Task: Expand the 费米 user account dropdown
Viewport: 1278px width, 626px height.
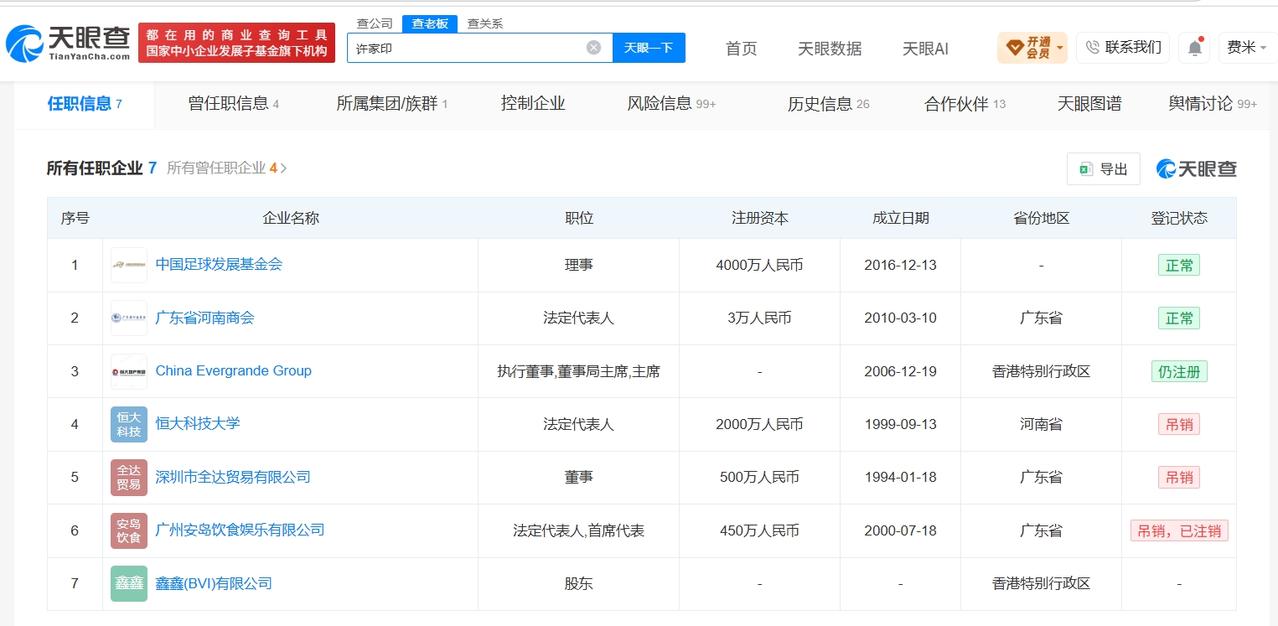Action: coord(1246,47)
